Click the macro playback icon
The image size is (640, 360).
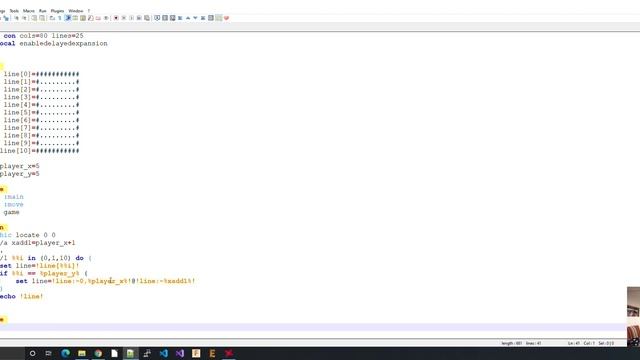[x=131, y=18]
